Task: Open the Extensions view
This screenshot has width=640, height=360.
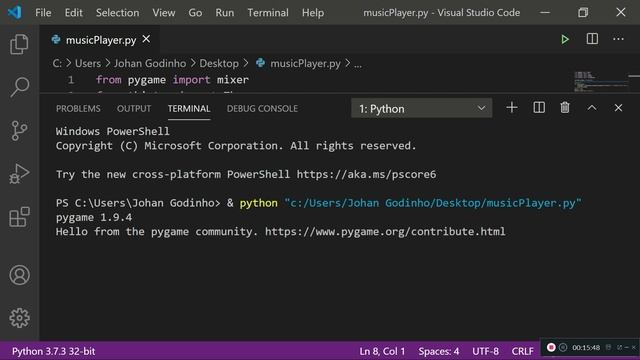Action: click(x=19, y=217)
